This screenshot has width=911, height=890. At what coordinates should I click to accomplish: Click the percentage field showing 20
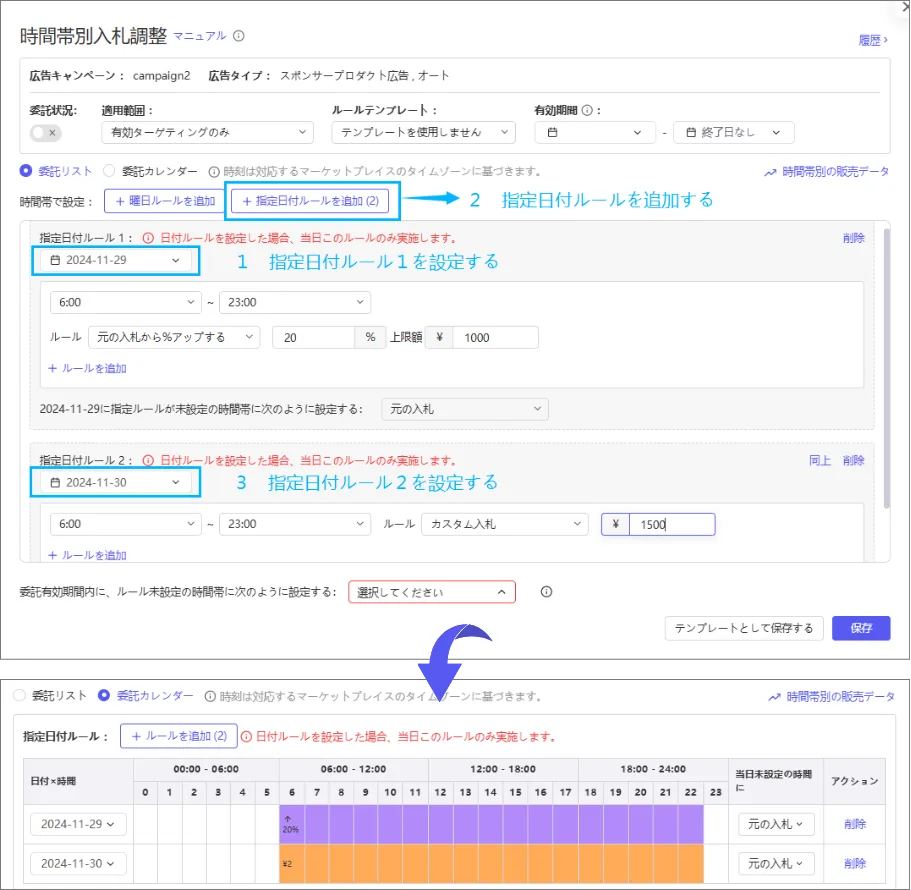pos(314,338)
